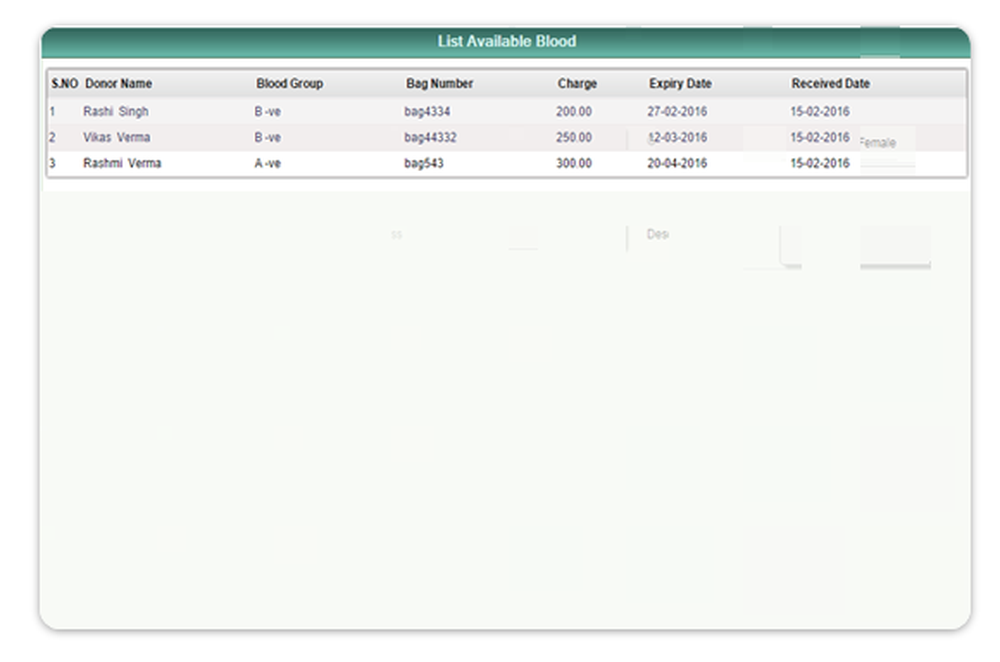Click expiry date 12-03-2016

coord(677,137)
